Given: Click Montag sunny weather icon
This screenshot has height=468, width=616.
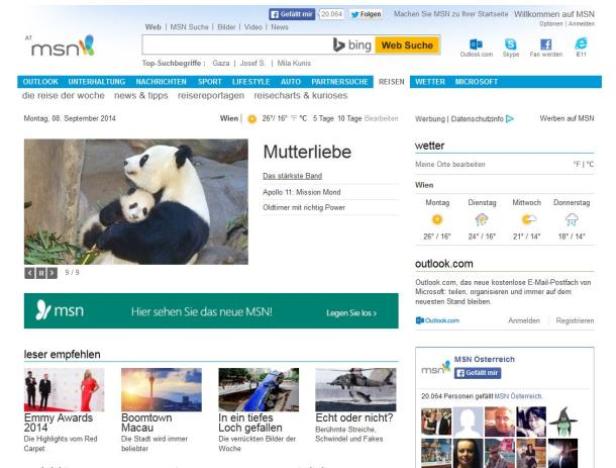Looking at the screenshot, I should click(x=437, y=220).
